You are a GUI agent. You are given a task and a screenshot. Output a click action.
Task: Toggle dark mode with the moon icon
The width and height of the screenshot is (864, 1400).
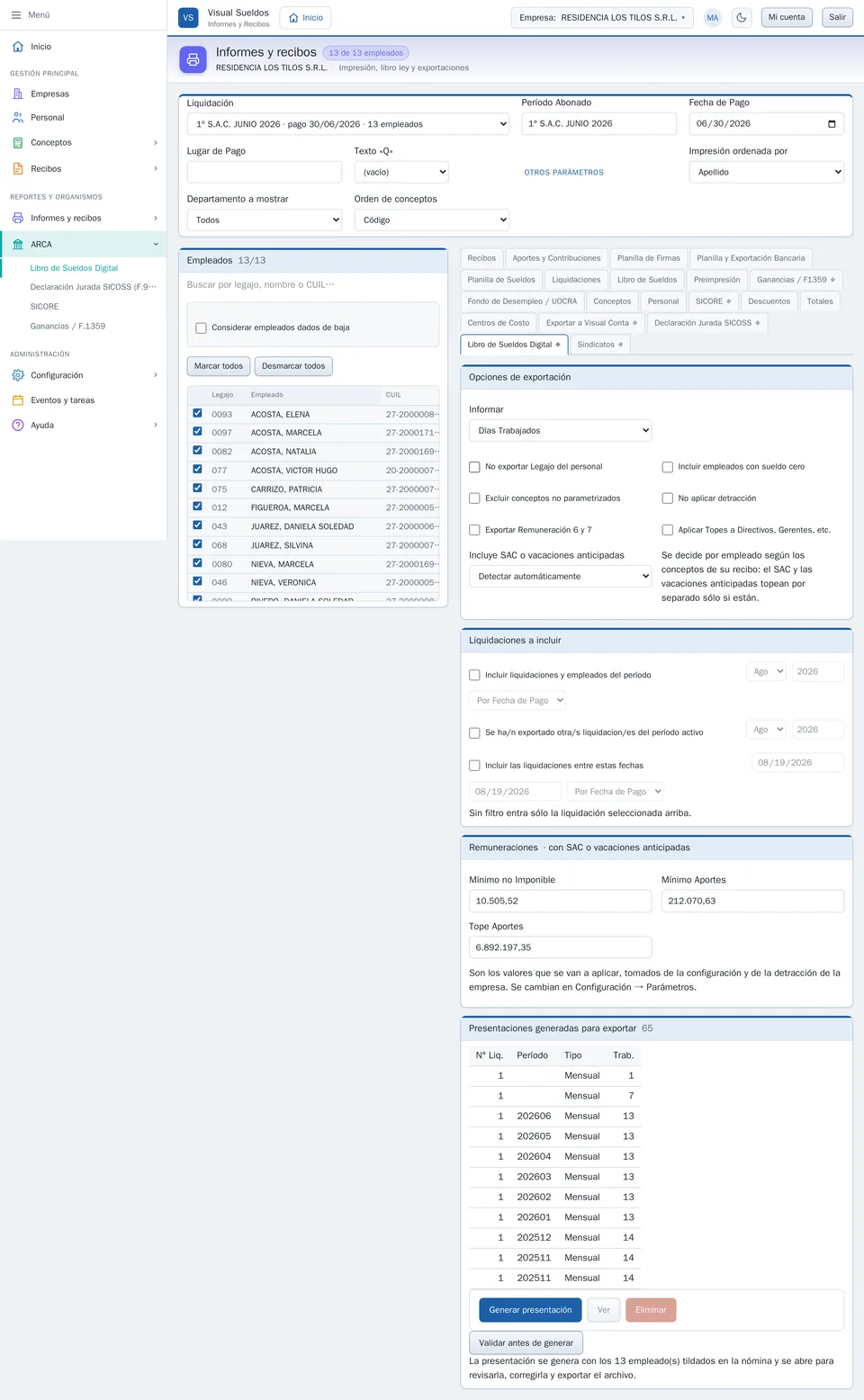[742, 17]
